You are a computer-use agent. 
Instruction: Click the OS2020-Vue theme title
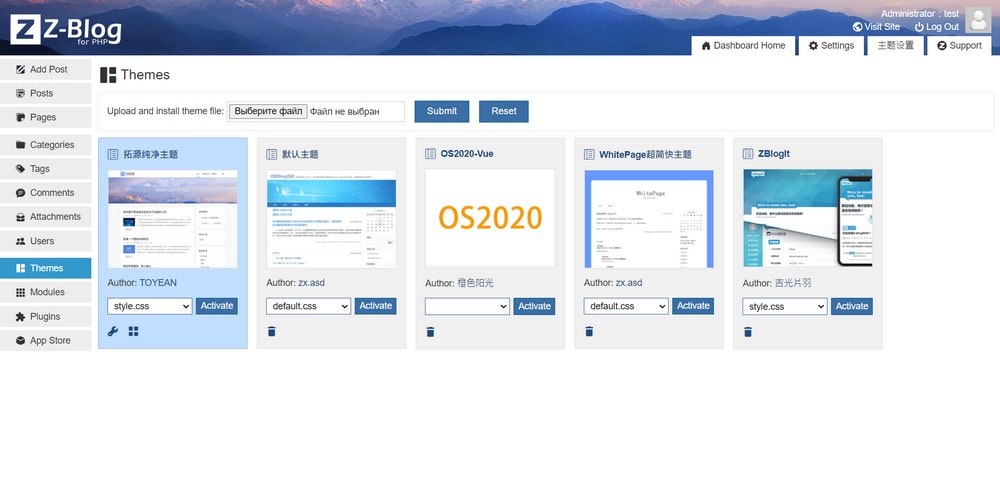point(467,154)
